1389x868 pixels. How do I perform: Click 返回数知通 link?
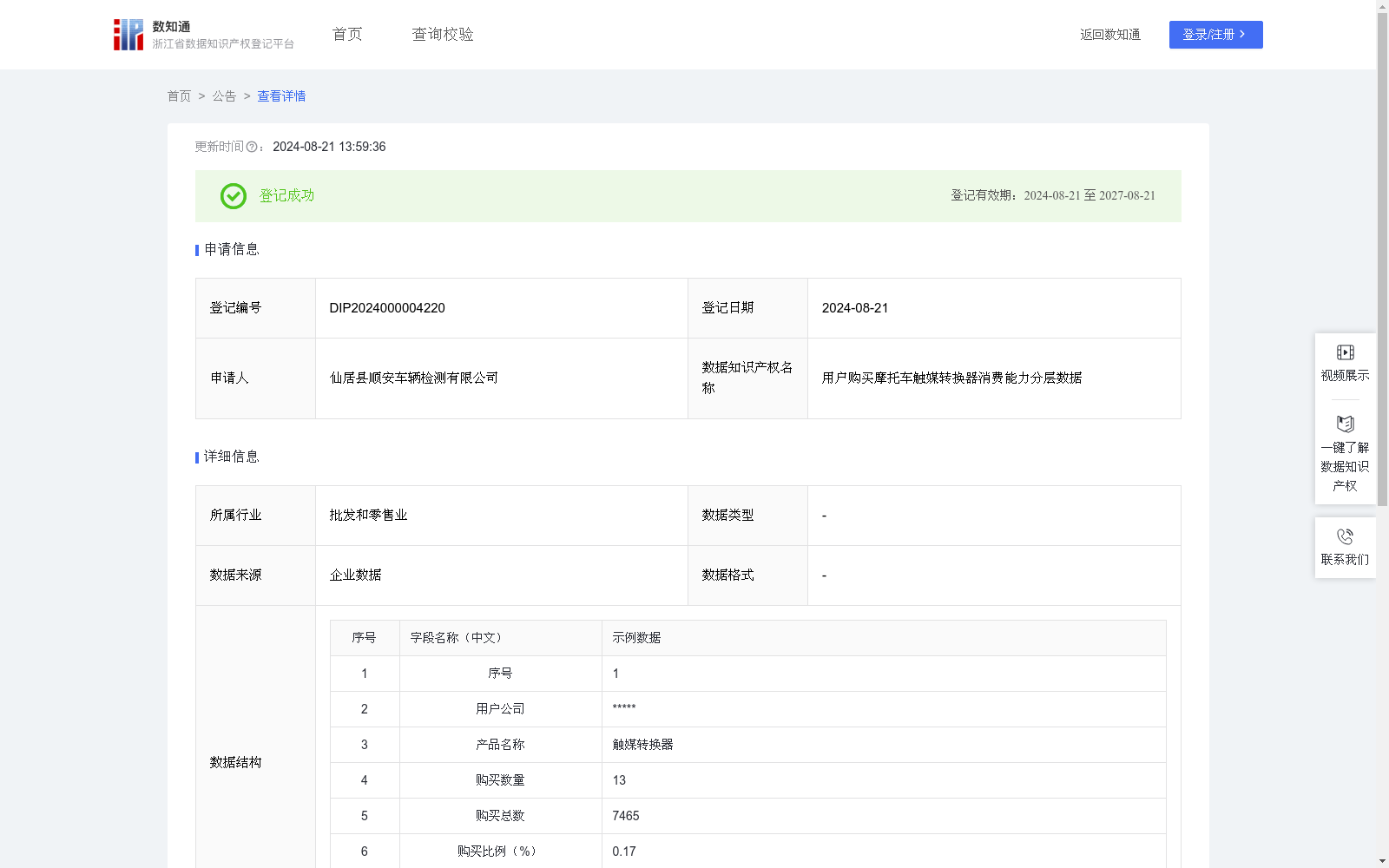click(x=1110, y=35)
